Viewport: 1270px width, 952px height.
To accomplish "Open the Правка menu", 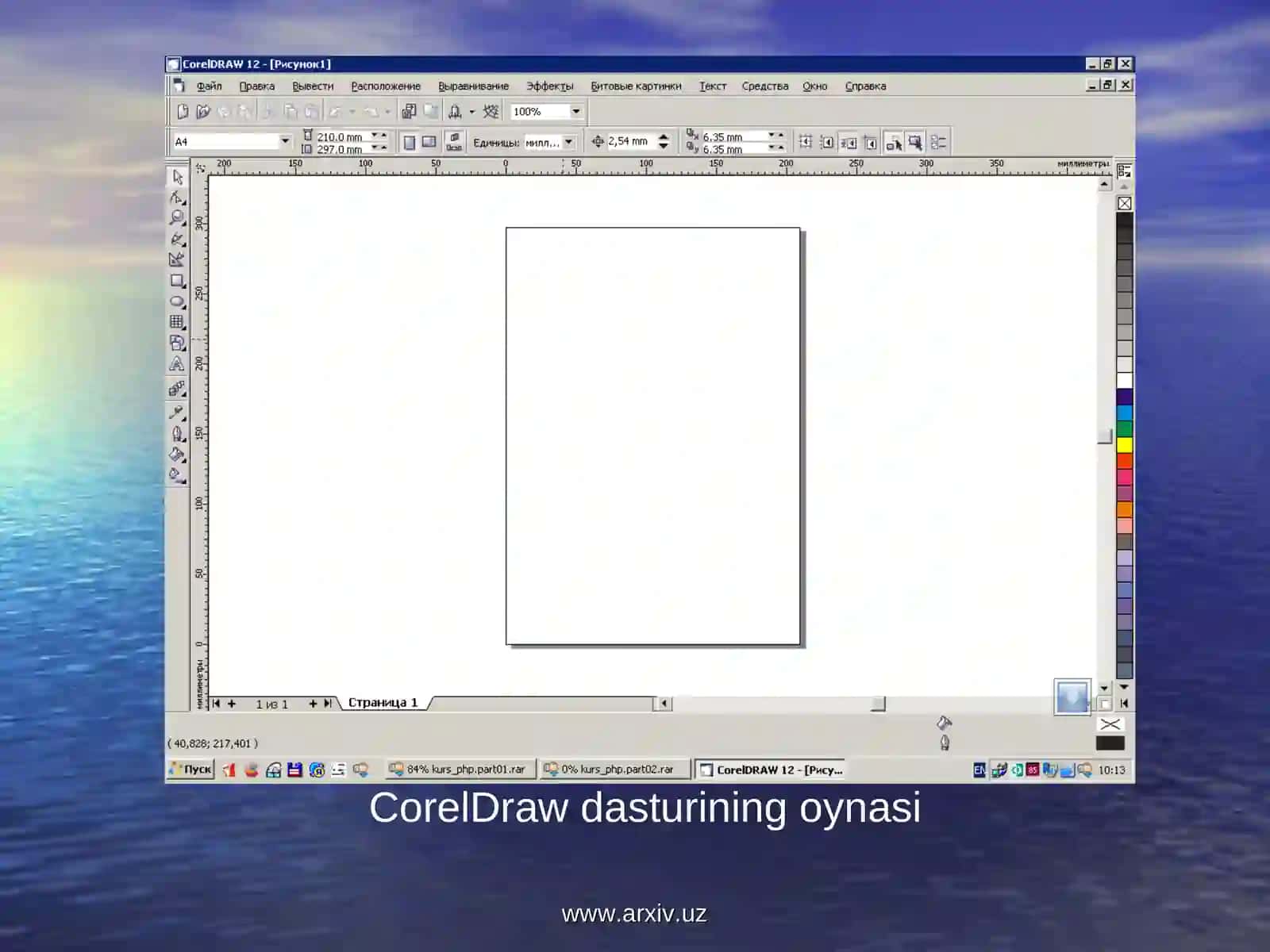I will 257,86.
